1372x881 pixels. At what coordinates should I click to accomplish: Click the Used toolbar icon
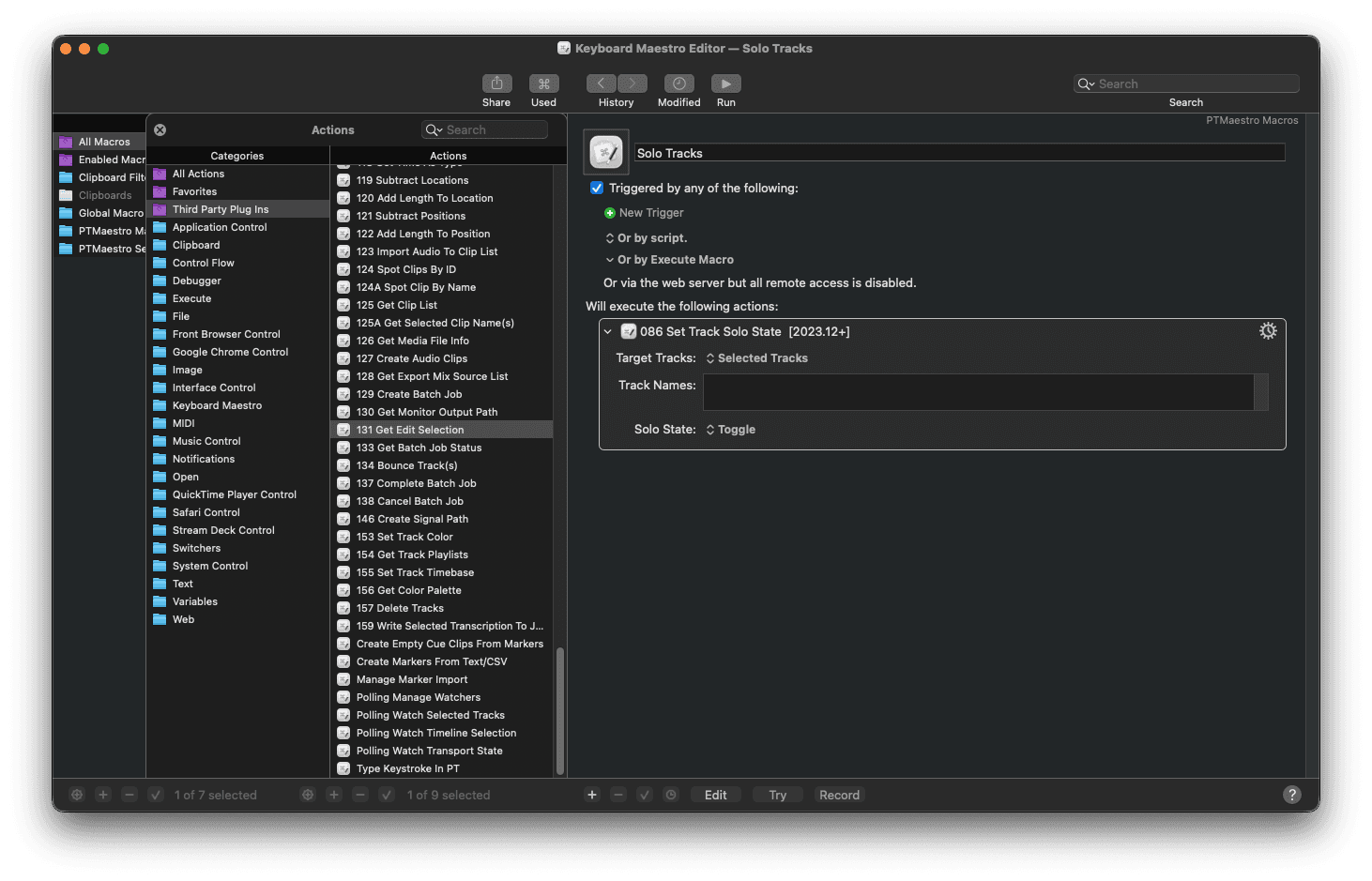pos(543,84)
